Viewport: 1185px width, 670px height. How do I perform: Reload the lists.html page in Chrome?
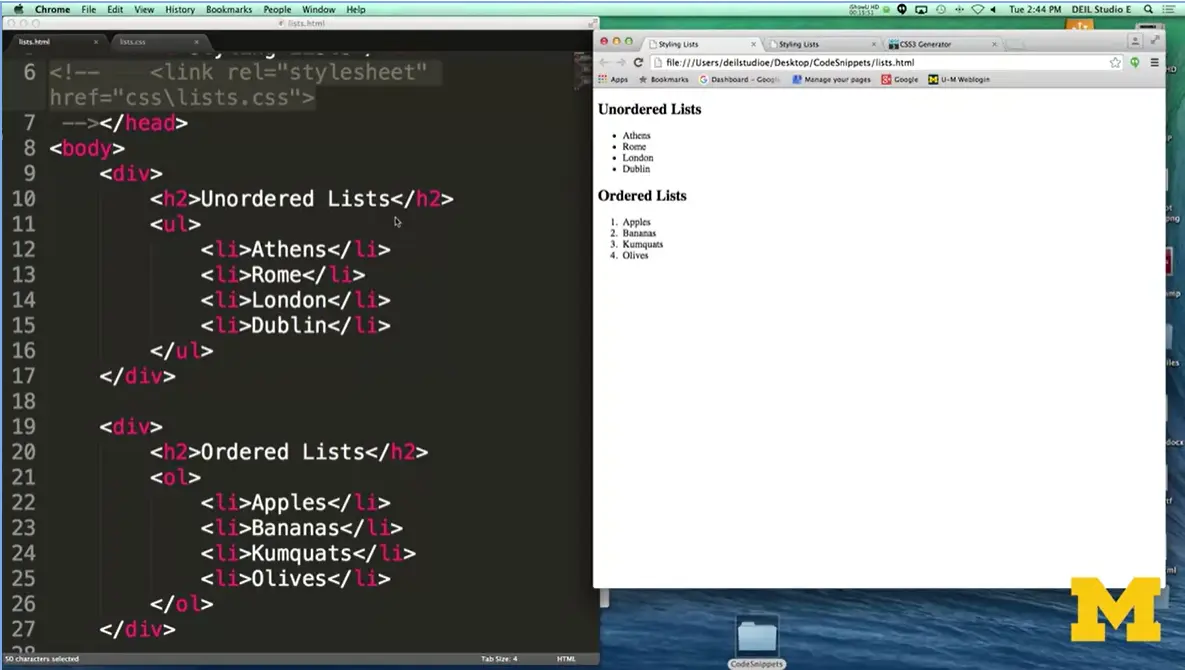coord(637,62)
